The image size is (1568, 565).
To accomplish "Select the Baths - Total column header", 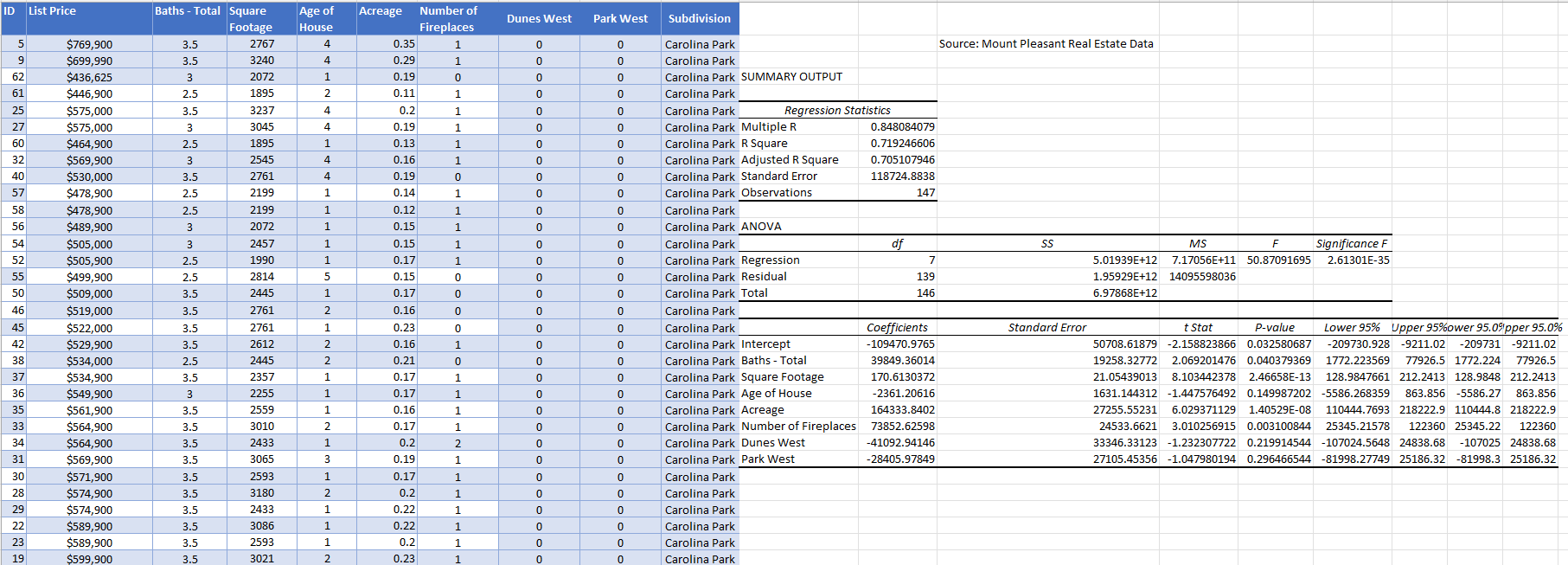I will [x=190, y=18].
